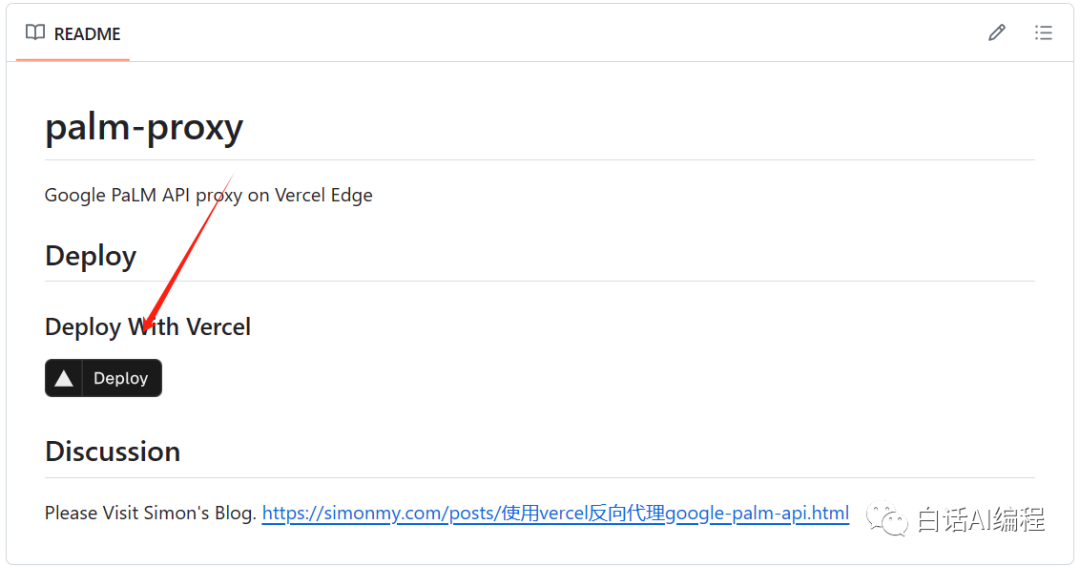Click the pencil edit icon
The image size is (1080, 567).
click(996, 33)
